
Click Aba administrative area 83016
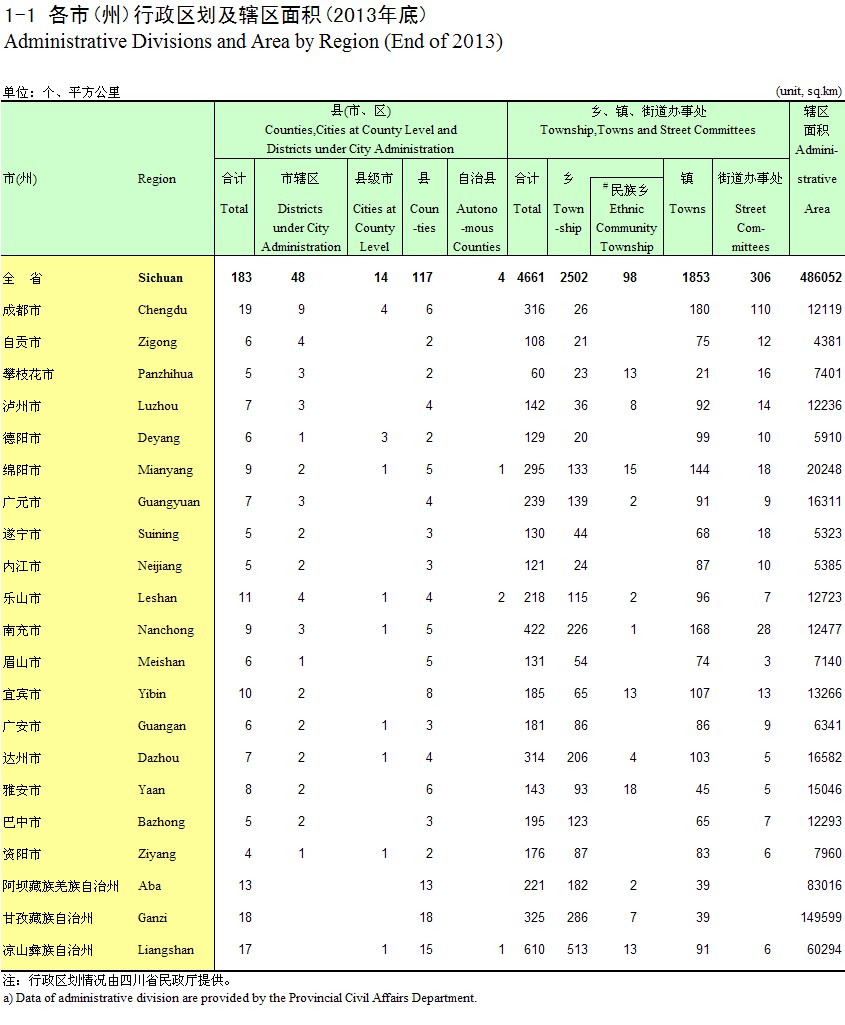tap(824, 886)
